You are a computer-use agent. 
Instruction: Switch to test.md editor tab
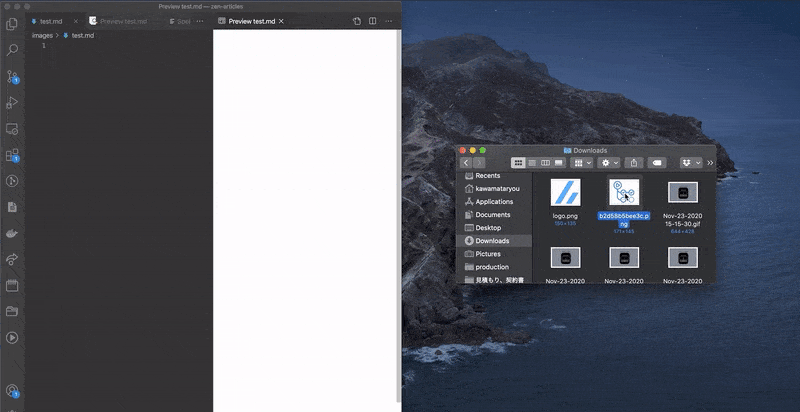click(x=51, y=21)
